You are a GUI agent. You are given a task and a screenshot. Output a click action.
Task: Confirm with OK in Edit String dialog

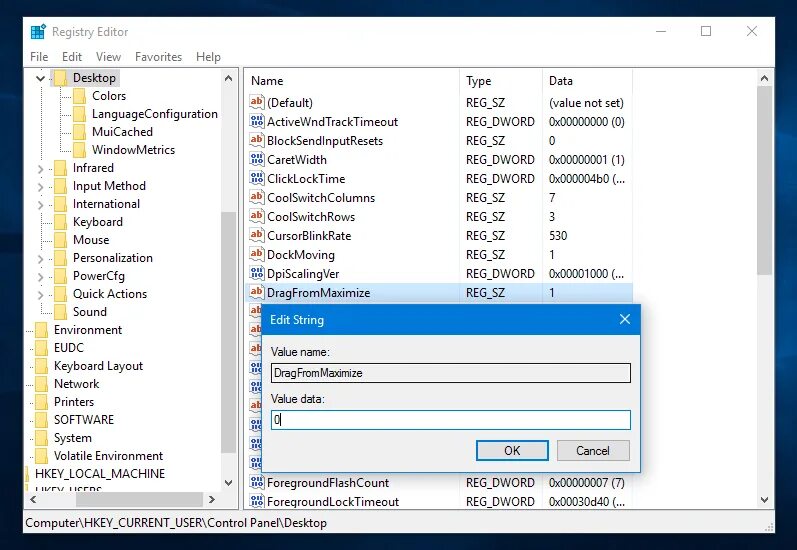[512, 451]
